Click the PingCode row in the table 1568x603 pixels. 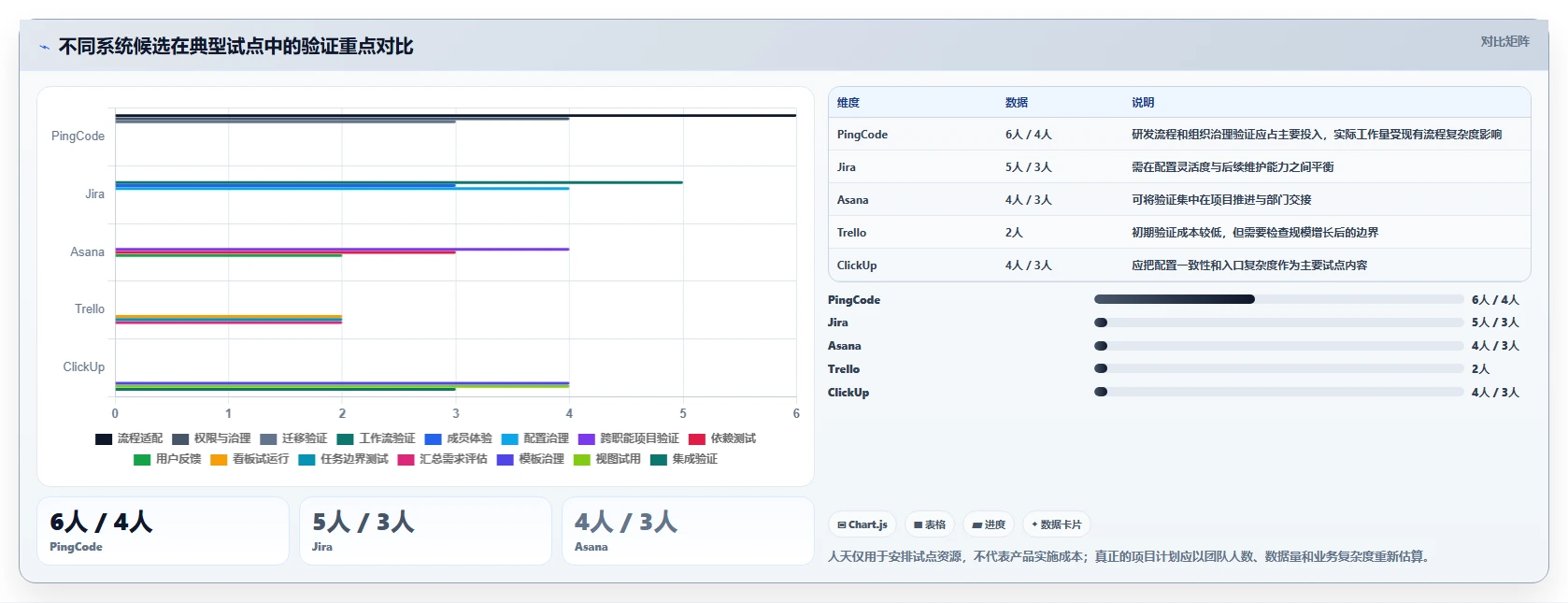(x=1179, y=135)
